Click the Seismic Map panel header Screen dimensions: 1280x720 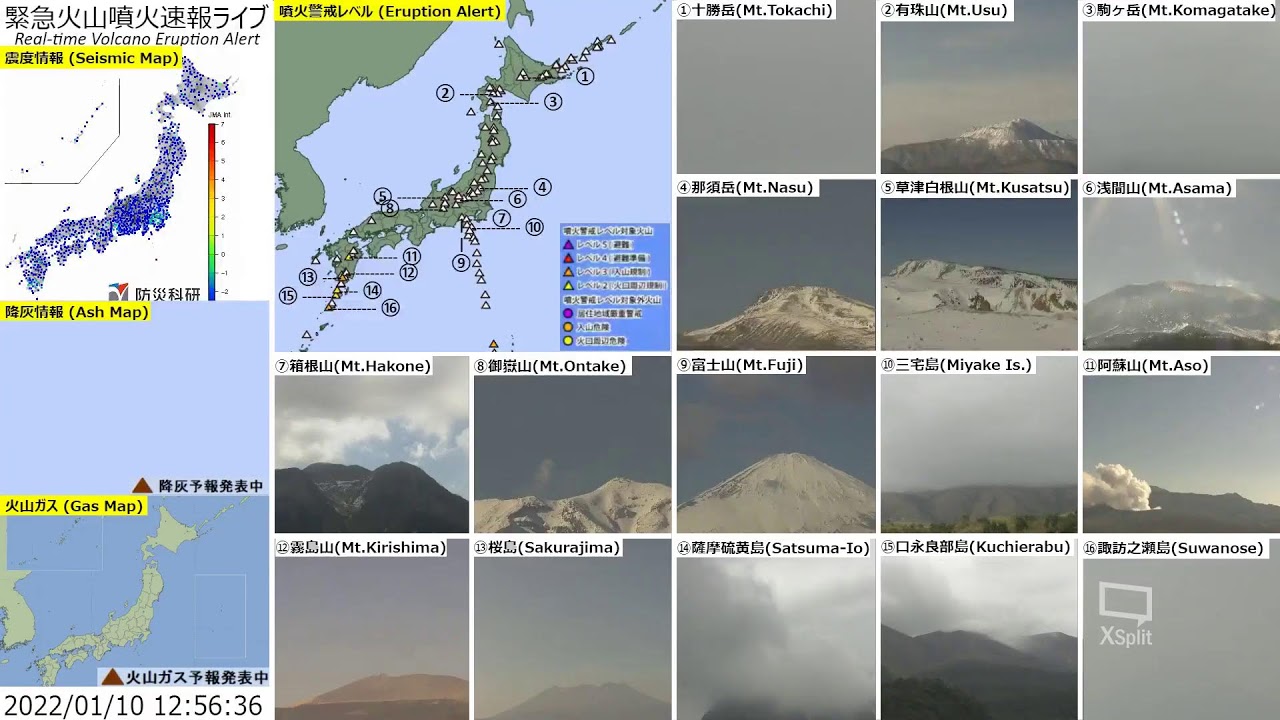pos(91,59)
